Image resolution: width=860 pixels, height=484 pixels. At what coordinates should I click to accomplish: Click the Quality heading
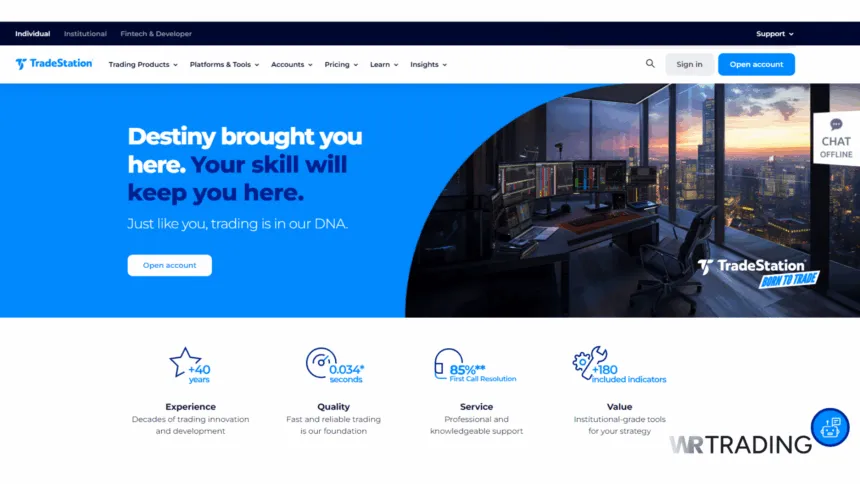click(x=333, y=407)
